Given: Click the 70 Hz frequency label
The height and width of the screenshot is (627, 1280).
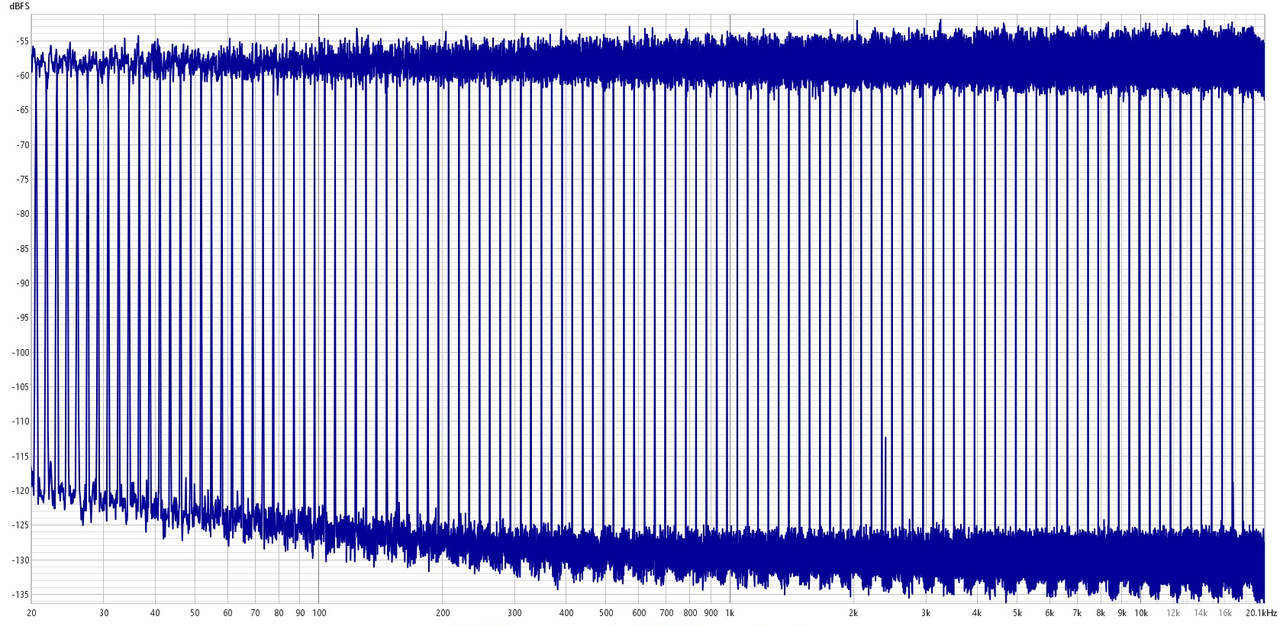Looking at the screenshot, I should tap(255, 612).
